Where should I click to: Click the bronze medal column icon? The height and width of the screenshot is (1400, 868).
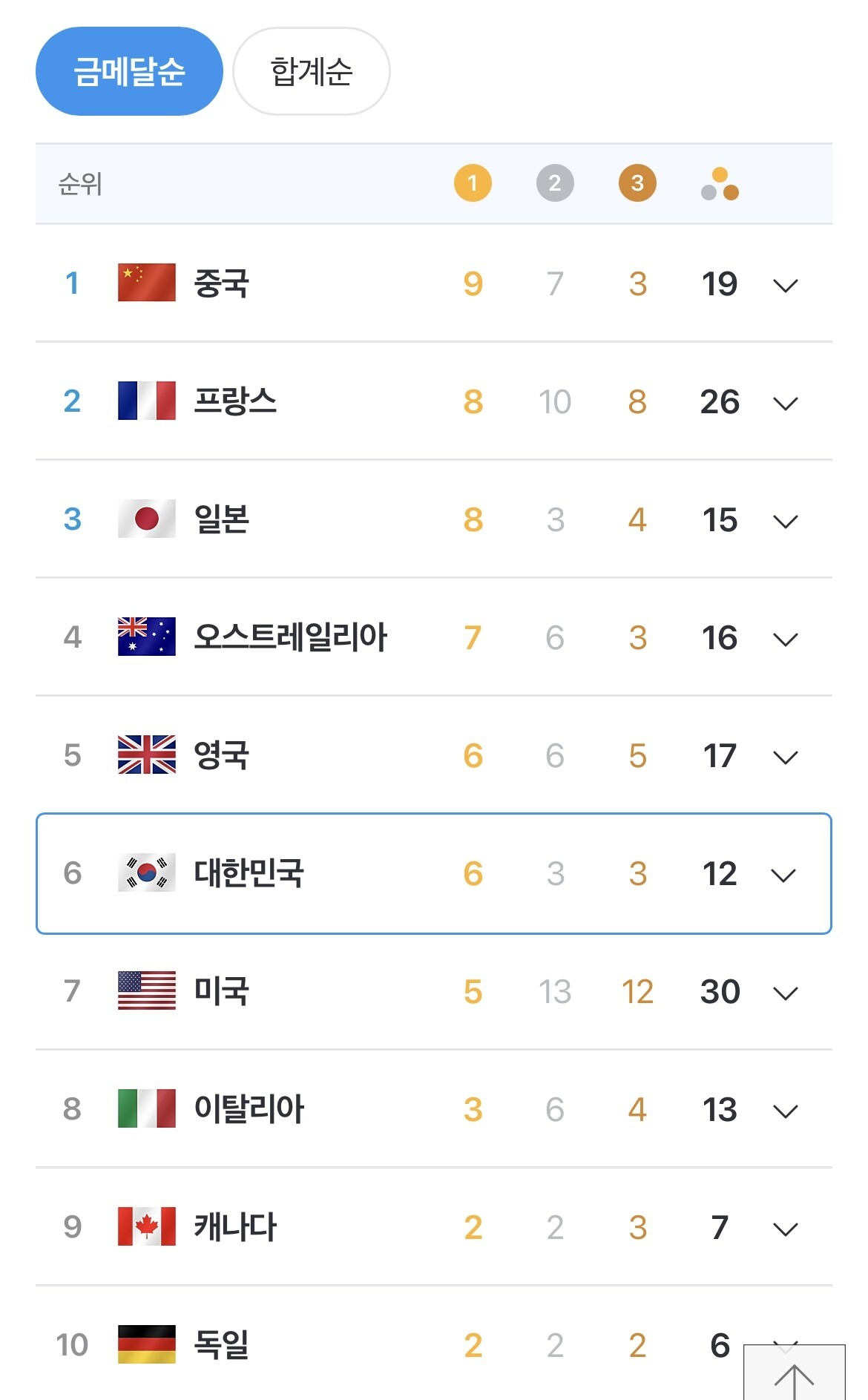tap(637, 183)
